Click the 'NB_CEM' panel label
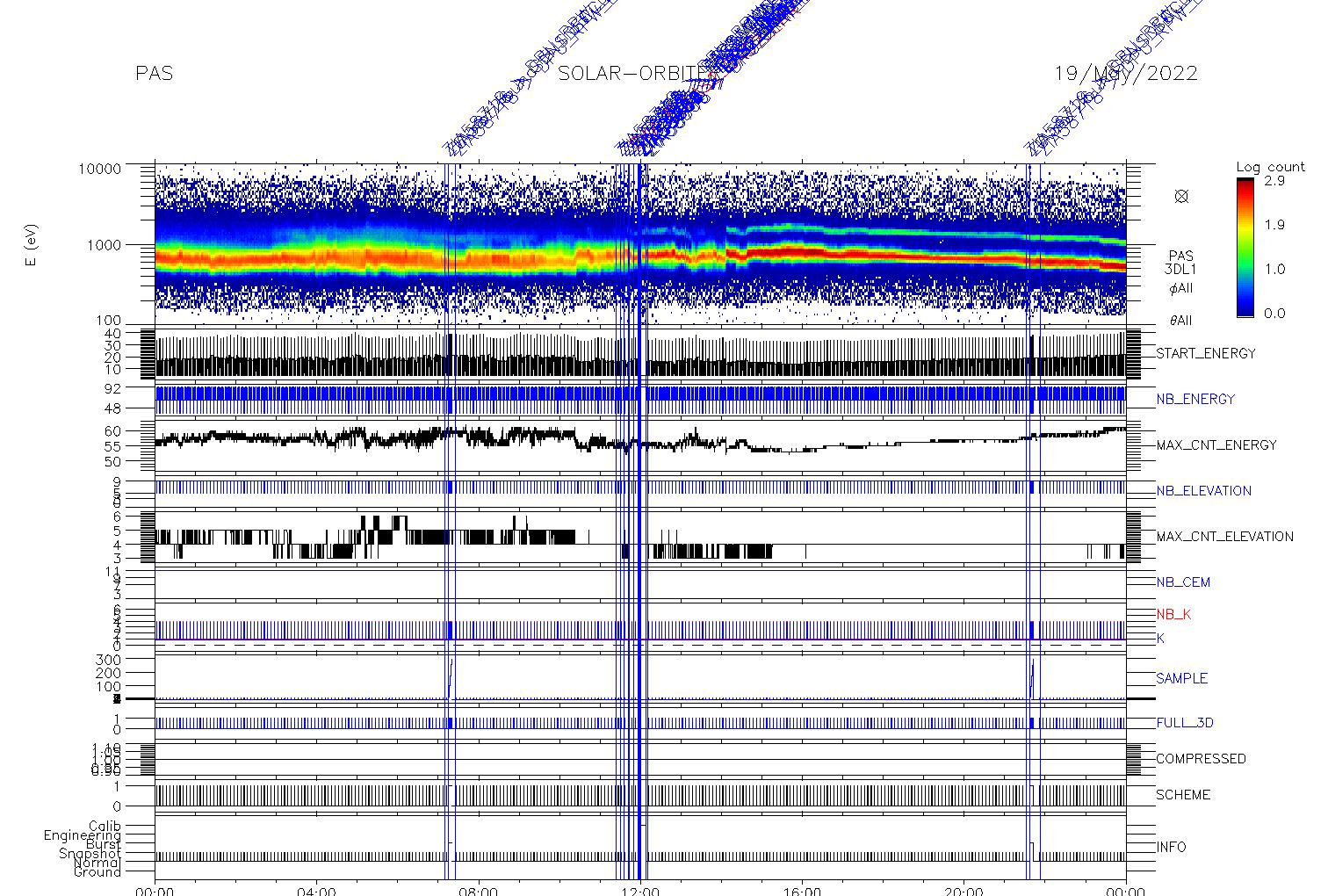1328x896 pixels. point(1183,582)
